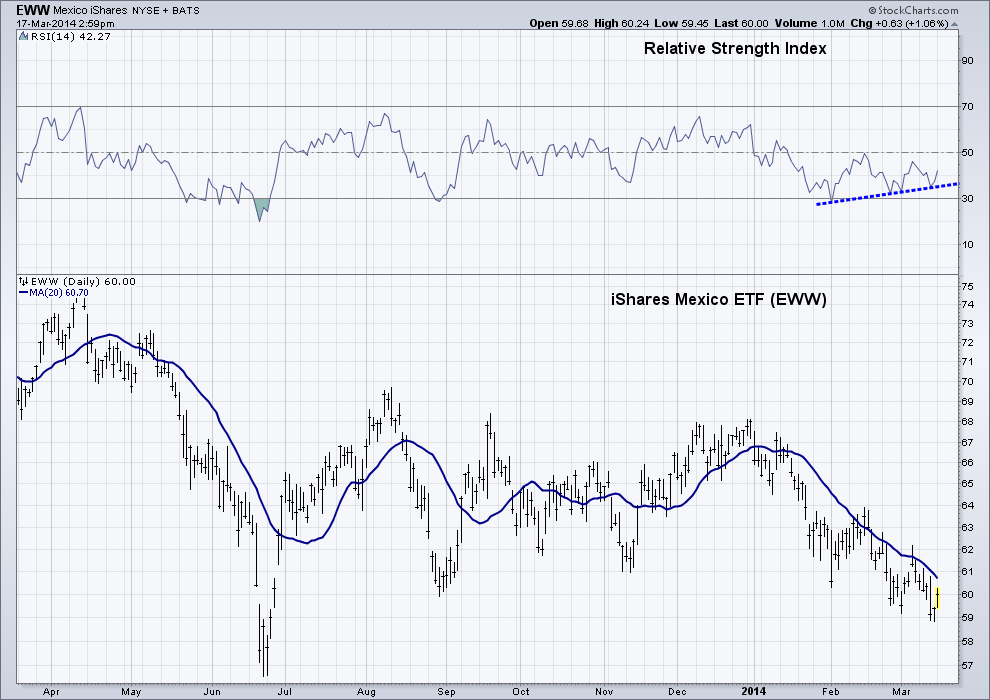The height and width of the screenshot is (700, 990).
Task: Click the Jun label on the date axis
Action: tap(212, 692)
